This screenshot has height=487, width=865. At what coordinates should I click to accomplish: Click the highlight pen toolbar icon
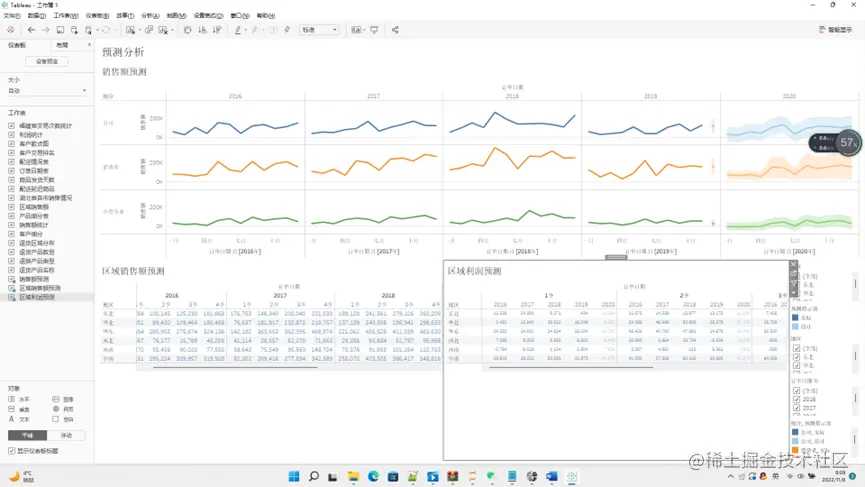click(x=238, y=30)
